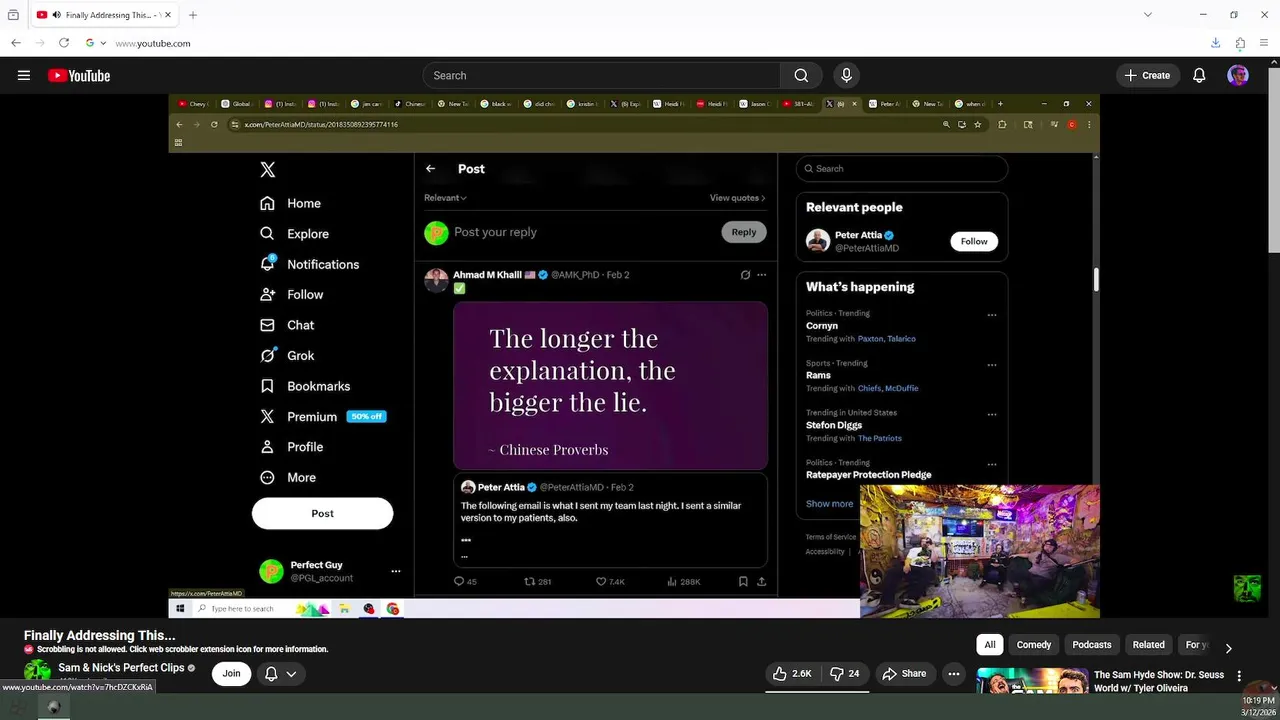Reload the page in the browser

pyautogui.click(x=64, y=43)
